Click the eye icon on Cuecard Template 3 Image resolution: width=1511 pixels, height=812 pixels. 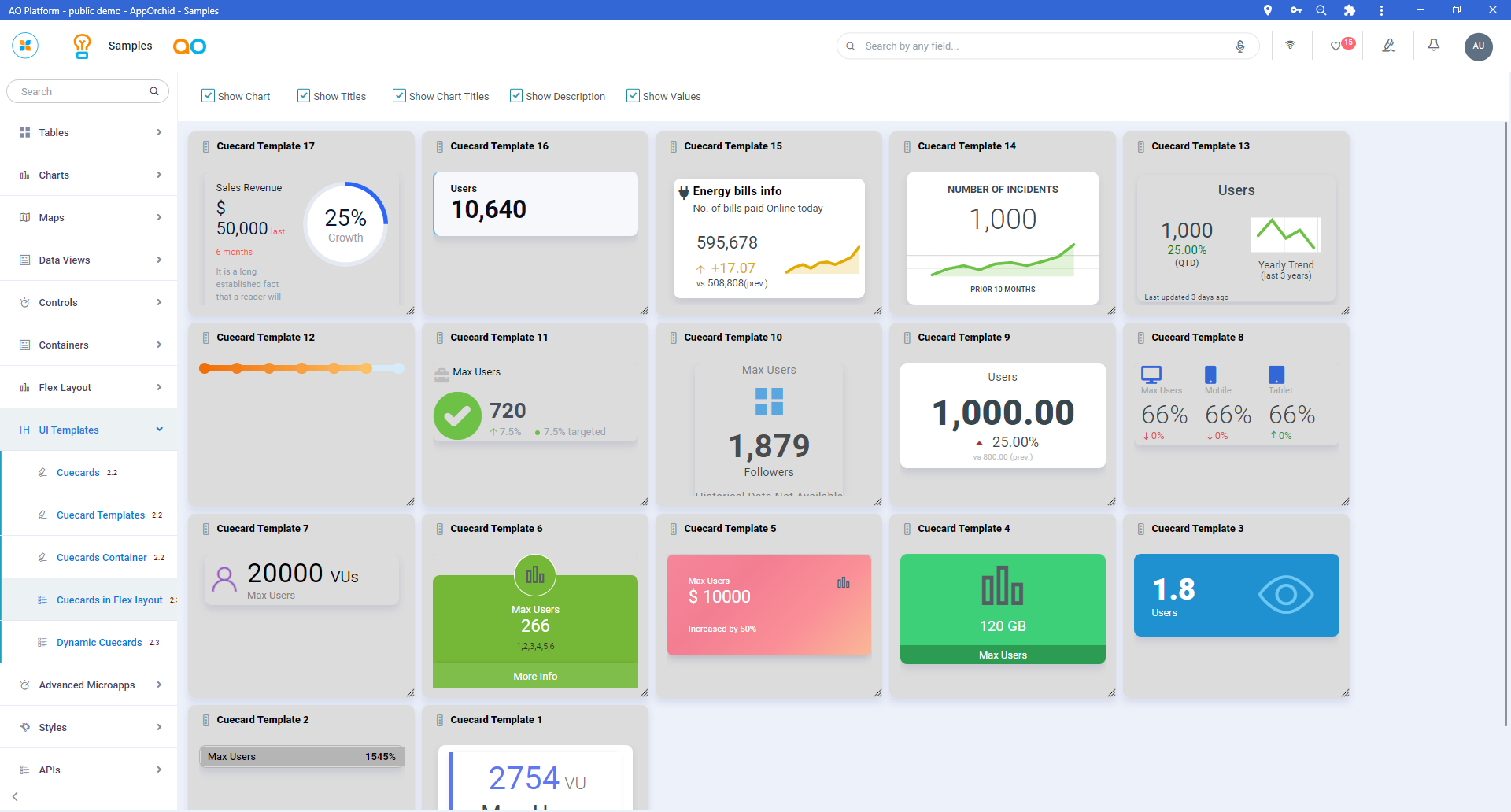[x=1285, y=595]
